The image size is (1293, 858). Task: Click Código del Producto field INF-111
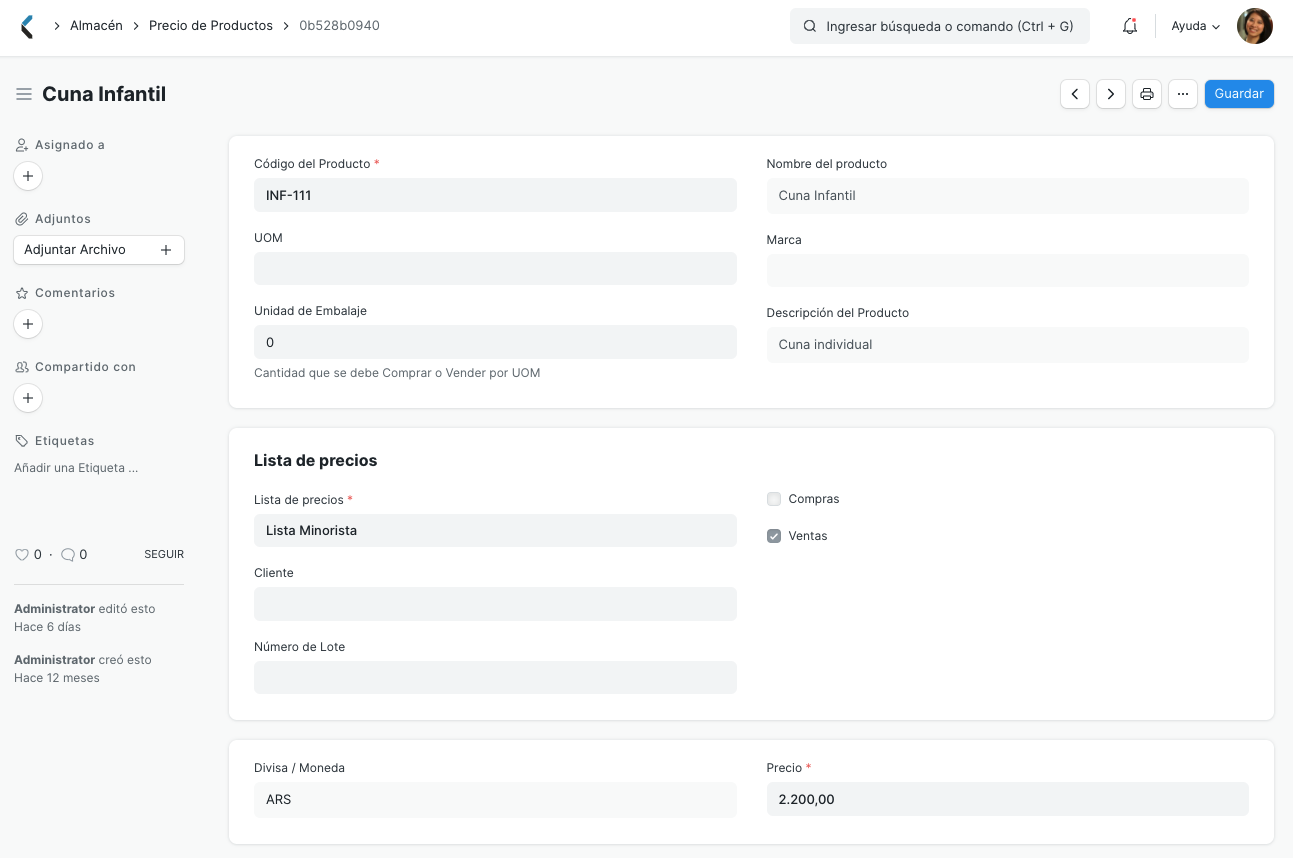(495, 195)
